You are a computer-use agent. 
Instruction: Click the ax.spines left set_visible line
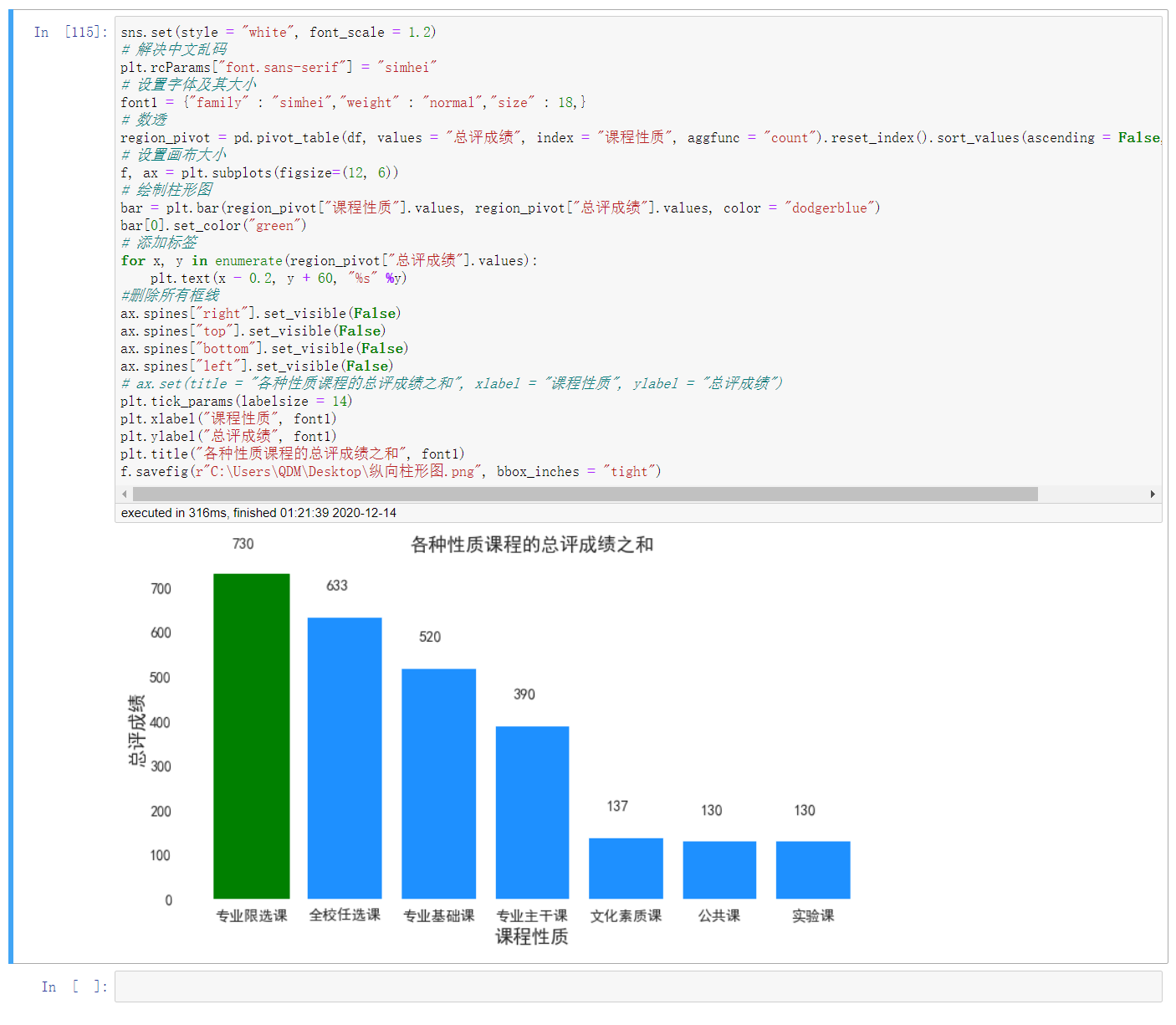pos(257,366)
